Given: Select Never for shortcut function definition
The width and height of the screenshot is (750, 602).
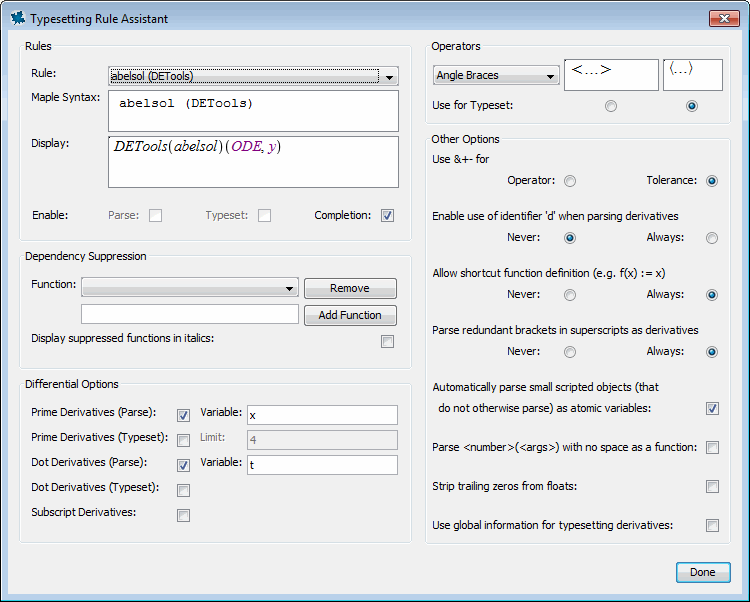Looking at the screenshot, I should 570,295.
